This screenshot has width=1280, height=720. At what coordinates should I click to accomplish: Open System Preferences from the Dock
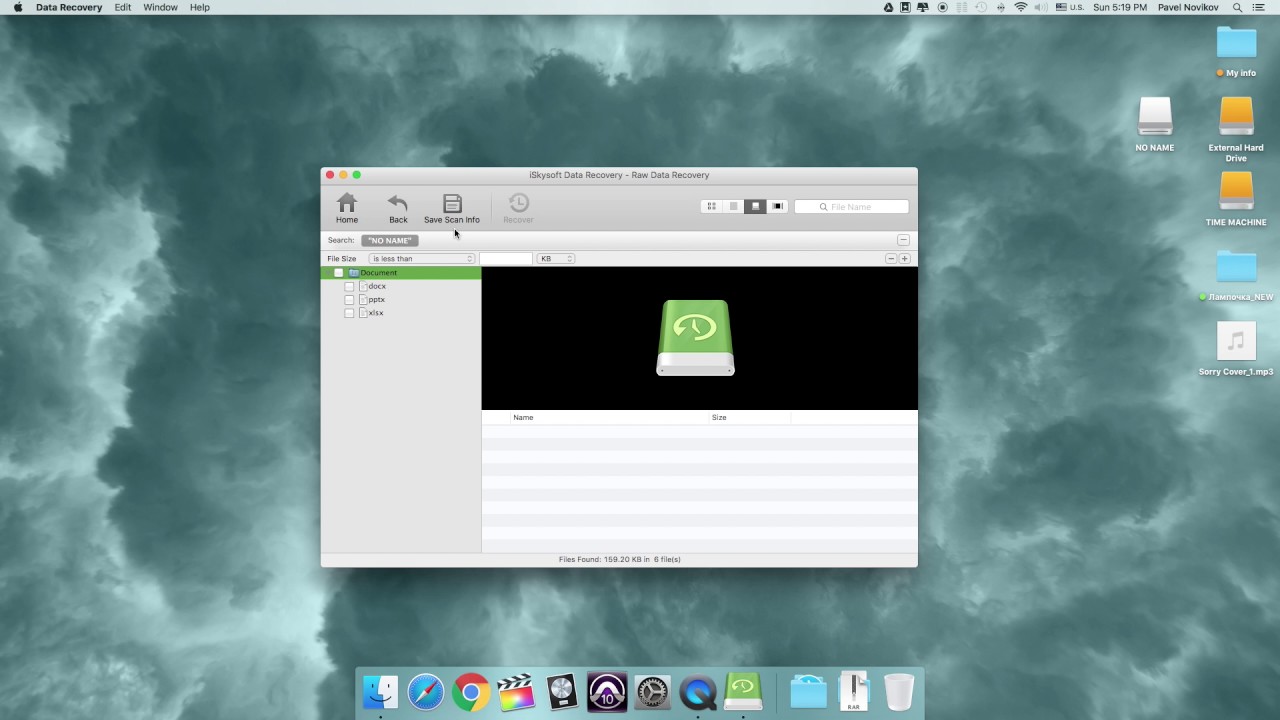[x=652, y=691]
